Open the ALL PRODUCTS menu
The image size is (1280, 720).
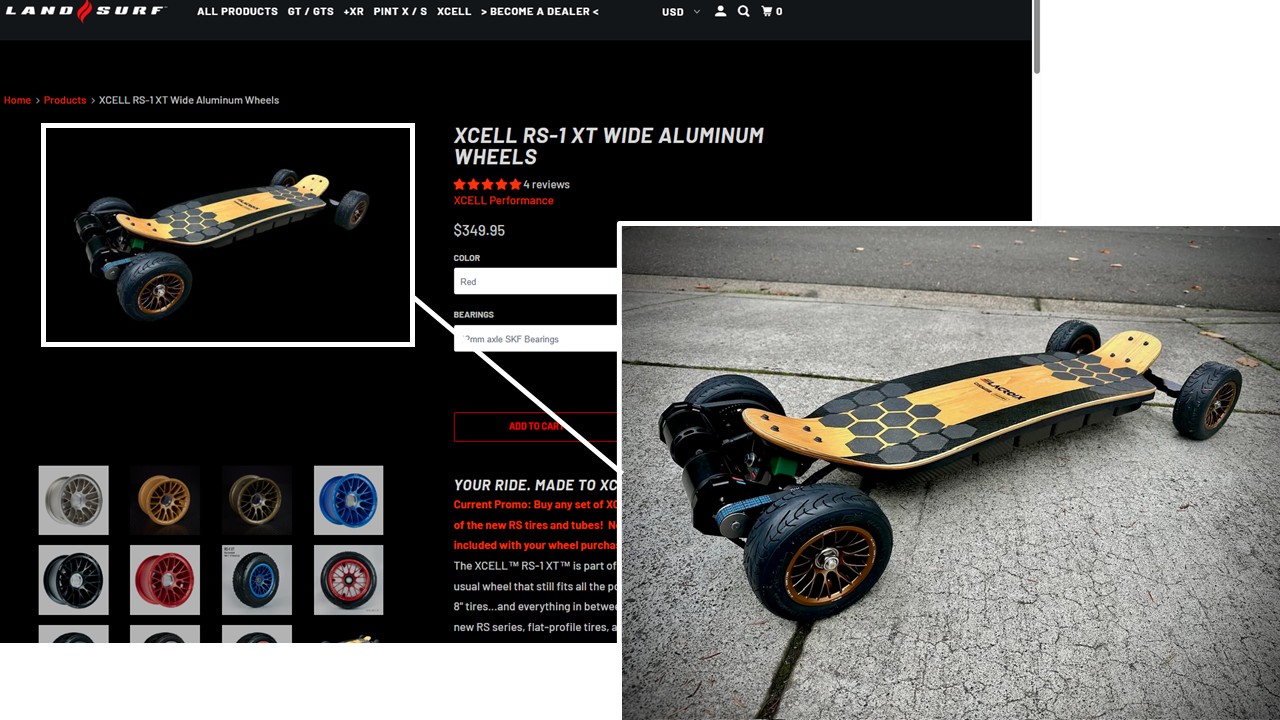click(x=237, y=12)
